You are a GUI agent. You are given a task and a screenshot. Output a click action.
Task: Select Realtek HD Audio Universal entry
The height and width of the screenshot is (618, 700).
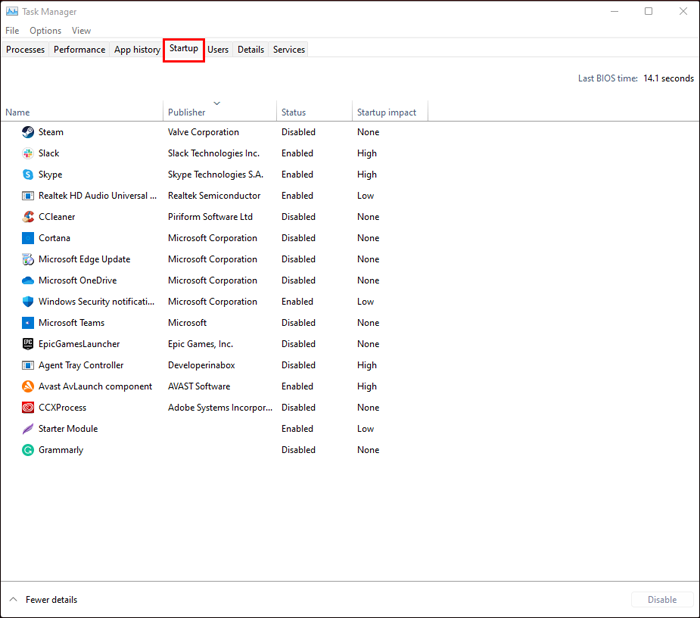coord(97,196)
